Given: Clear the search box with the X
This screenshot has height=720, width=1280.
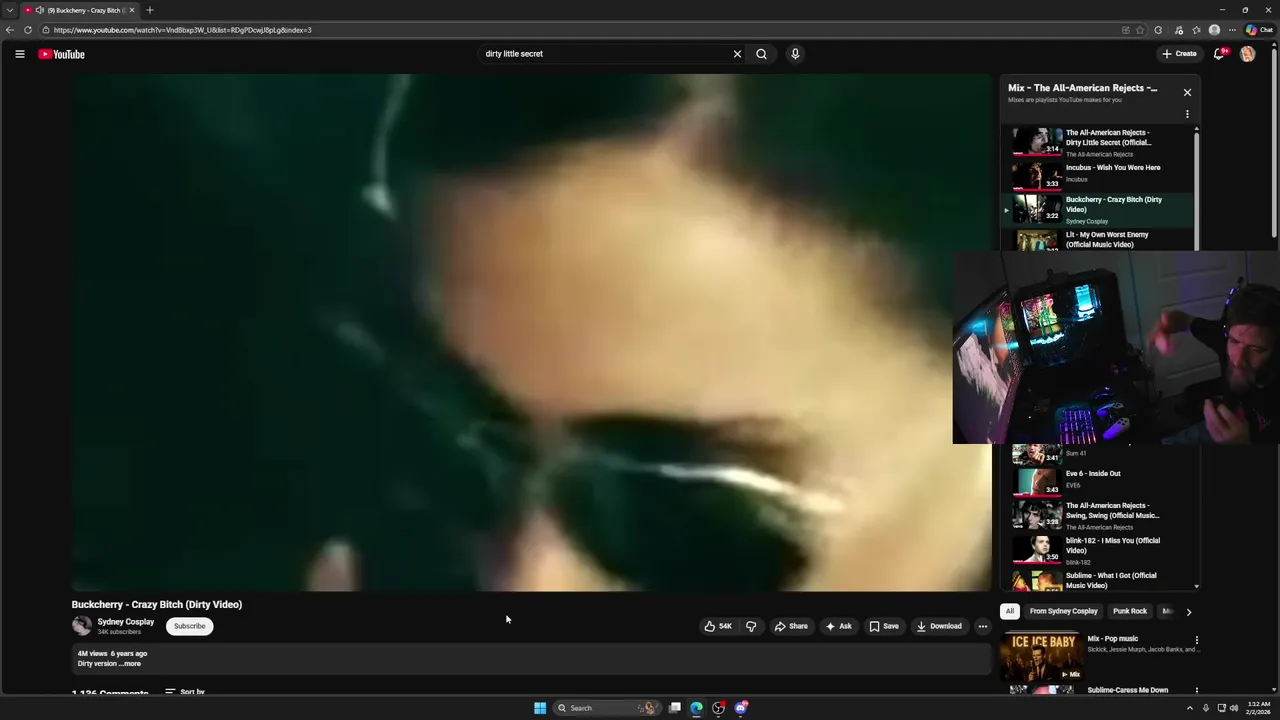Looking at the screenshot, I should (737, 54).
